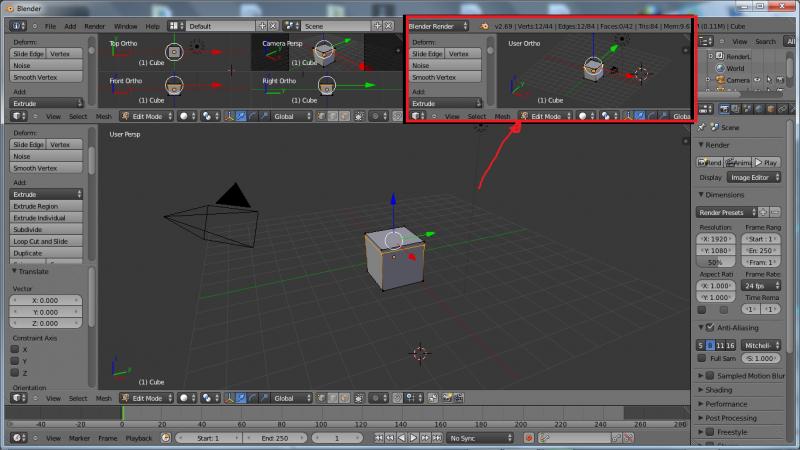Toggle auto keyframe record button in timeline
Image resolution: width=800 pixels, height=450 pixels.
coord(529,438)
